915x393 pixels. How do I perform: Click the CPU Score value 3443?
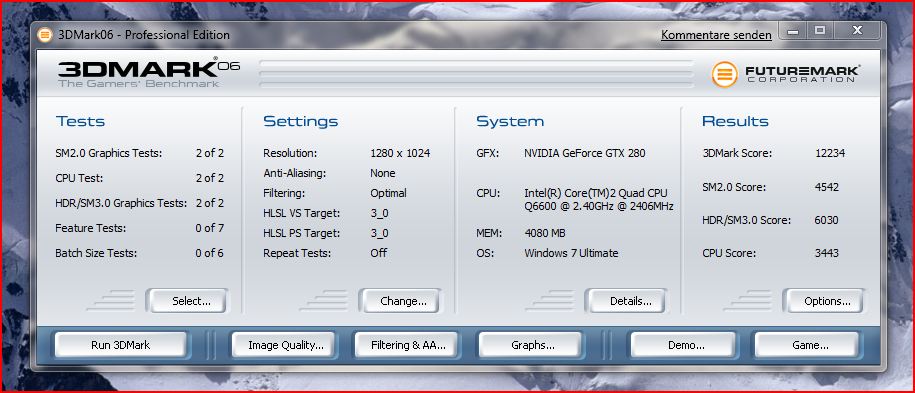[827, 253]
